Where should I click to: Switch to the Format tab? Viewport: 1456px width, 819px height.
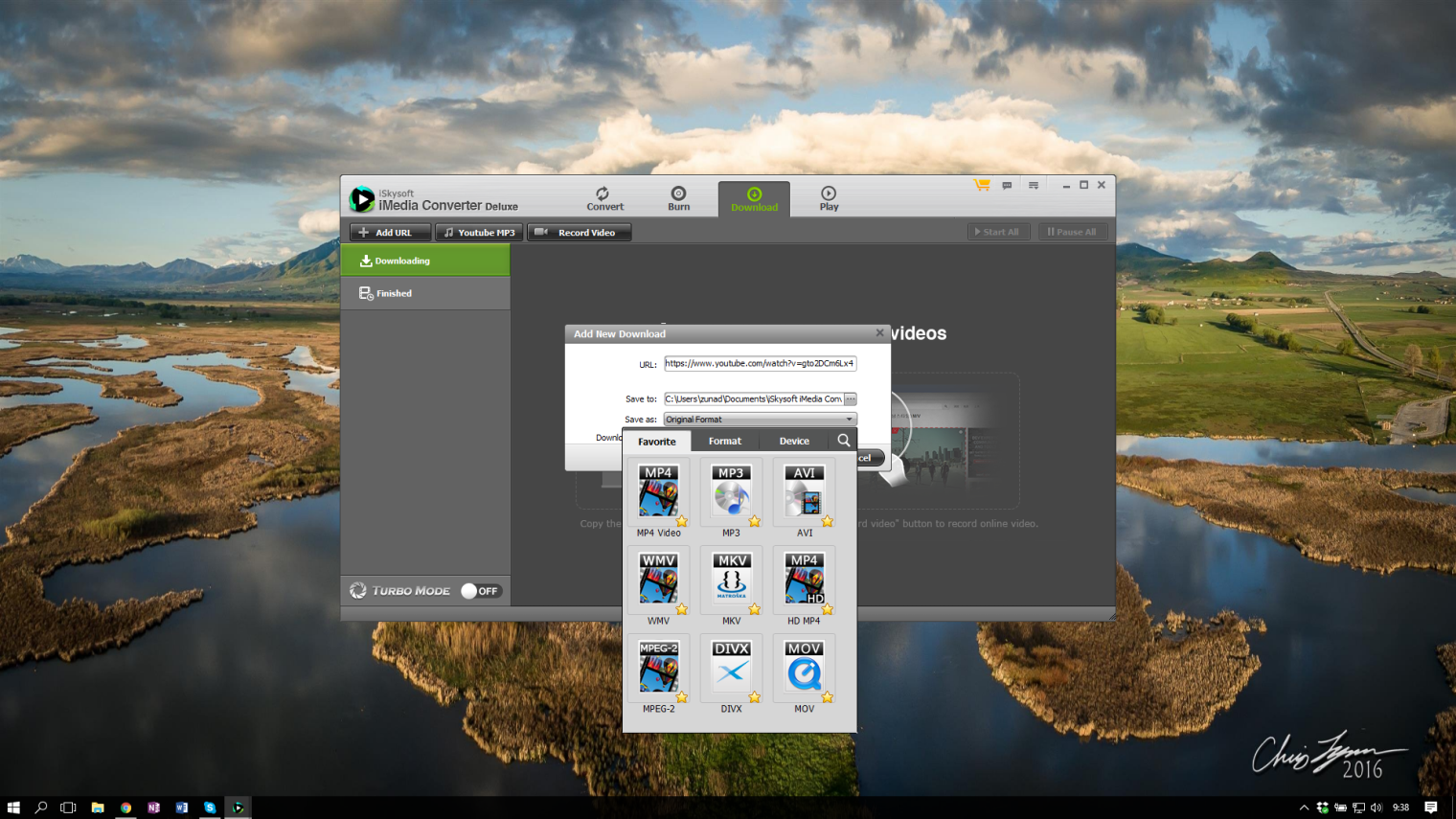click(725, 441)
